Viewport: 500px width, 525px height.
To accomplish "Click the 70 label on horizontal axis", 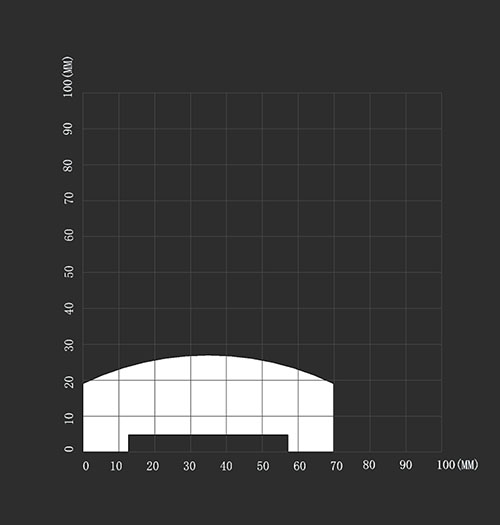I will [x=336, y=466].
